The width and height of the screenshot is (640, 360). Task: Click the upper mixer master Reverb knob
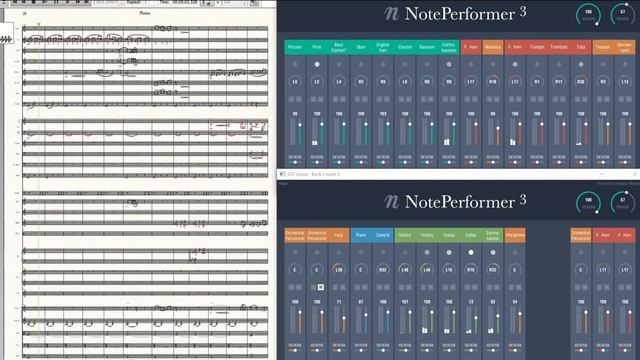click(622, 15)
